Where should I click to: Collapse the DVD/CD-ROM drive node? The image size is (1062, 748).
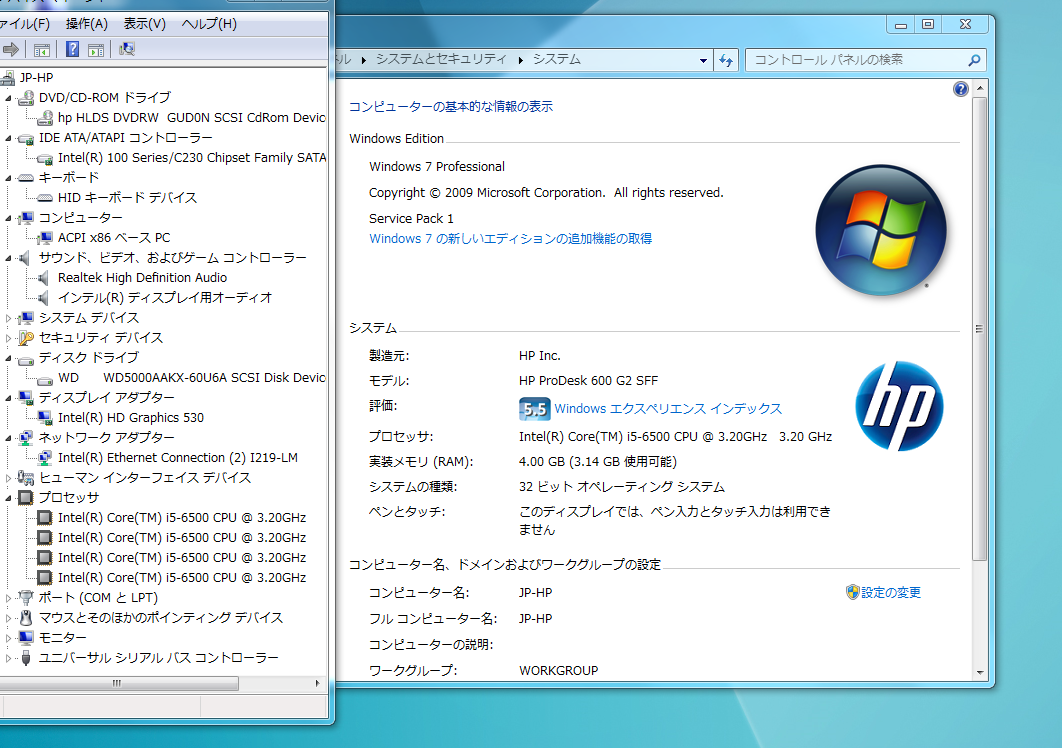9,98
